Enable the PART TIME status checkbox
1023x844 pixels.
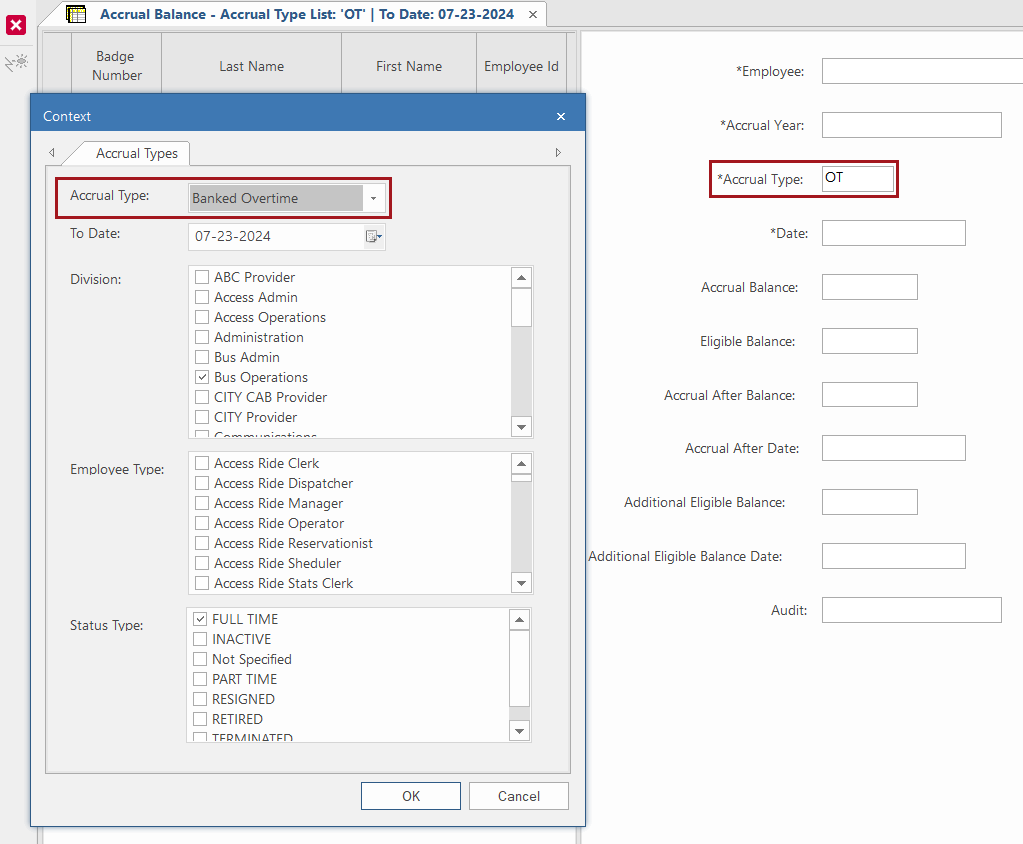[x=200, y=679]
